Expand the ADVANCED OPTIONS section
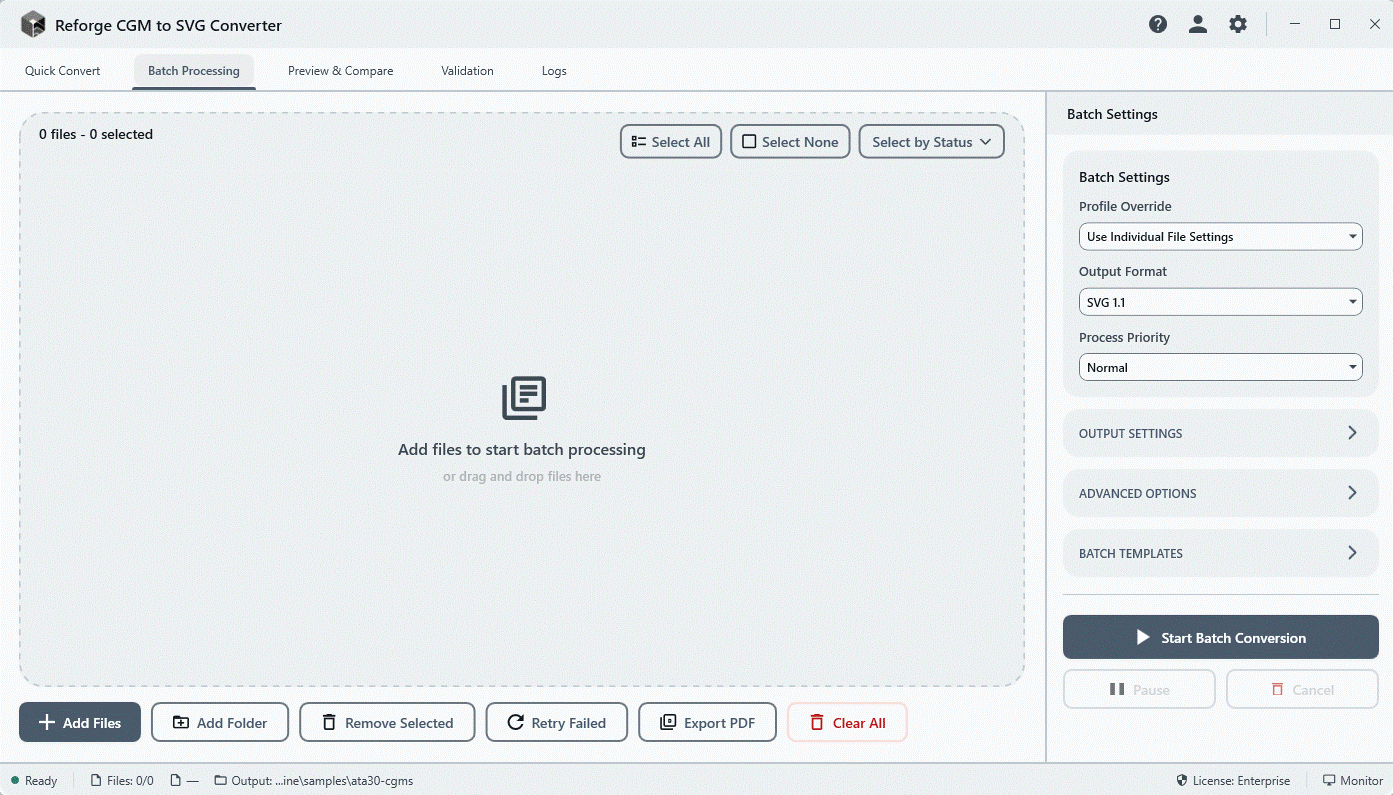Viewport: 1393px width, 795px height. point(1220,493)
